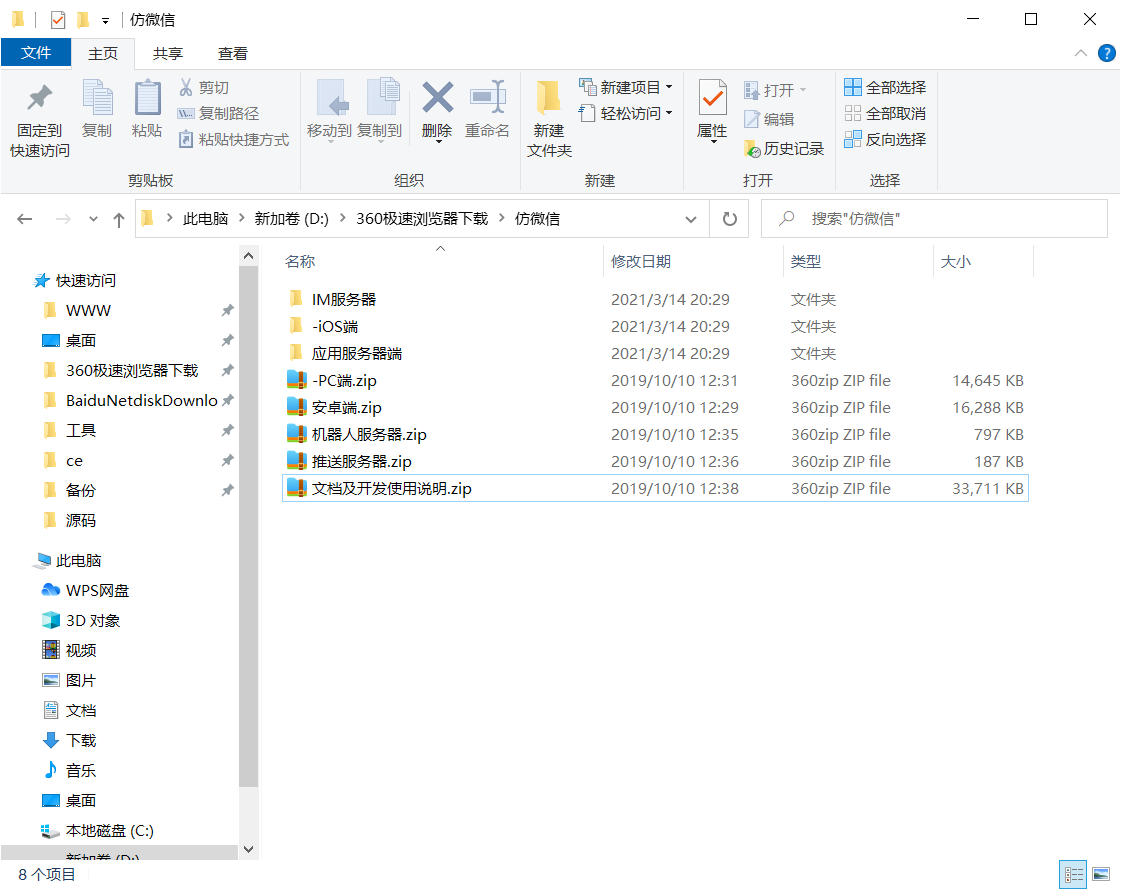Switch to details view icon
The height and width of the screenshot is (890, 1121).
pyautogui.click(x=1073, y=874)
